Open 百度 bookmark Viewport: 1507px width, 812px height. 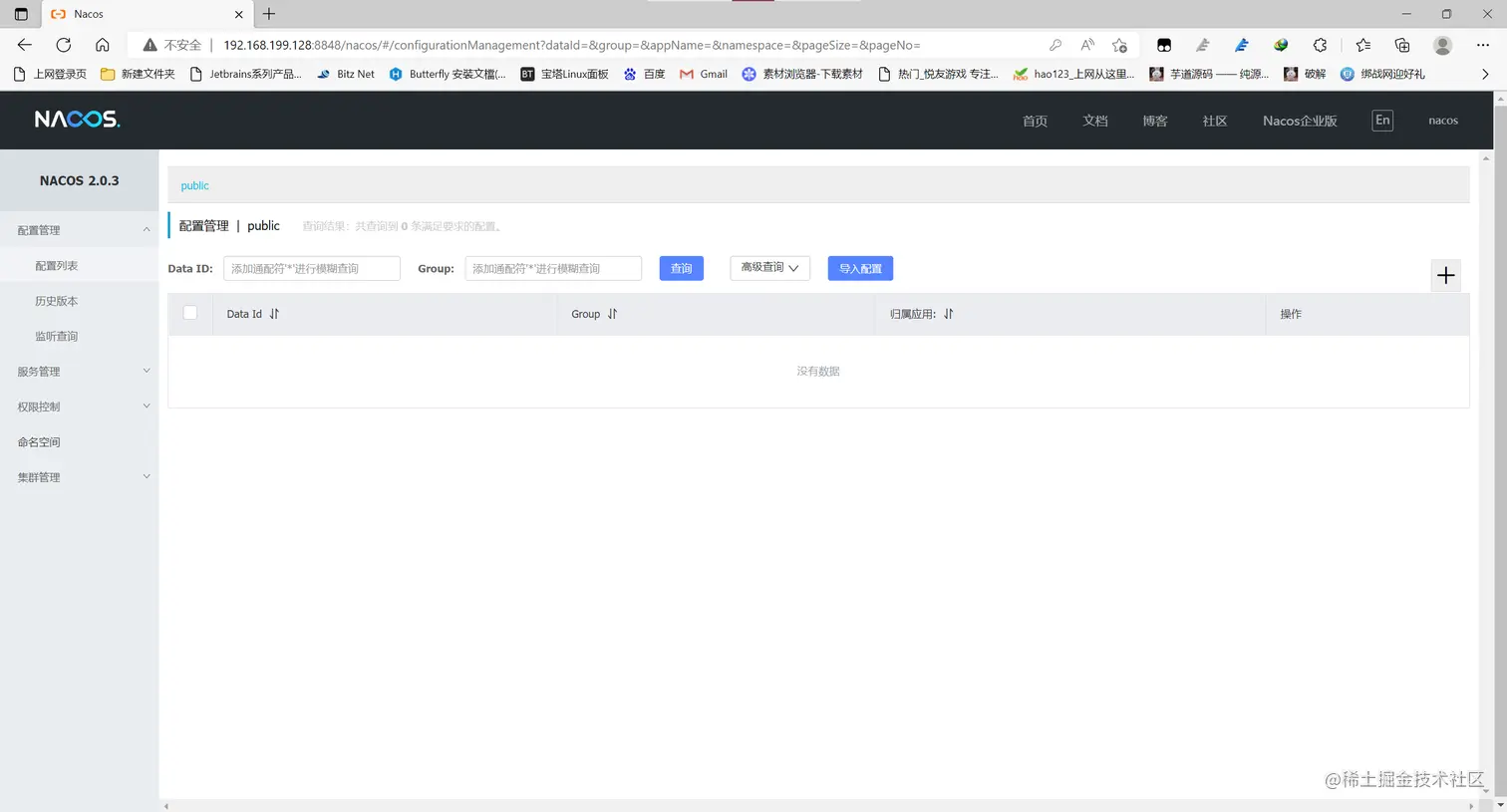[x=644, y=74]
